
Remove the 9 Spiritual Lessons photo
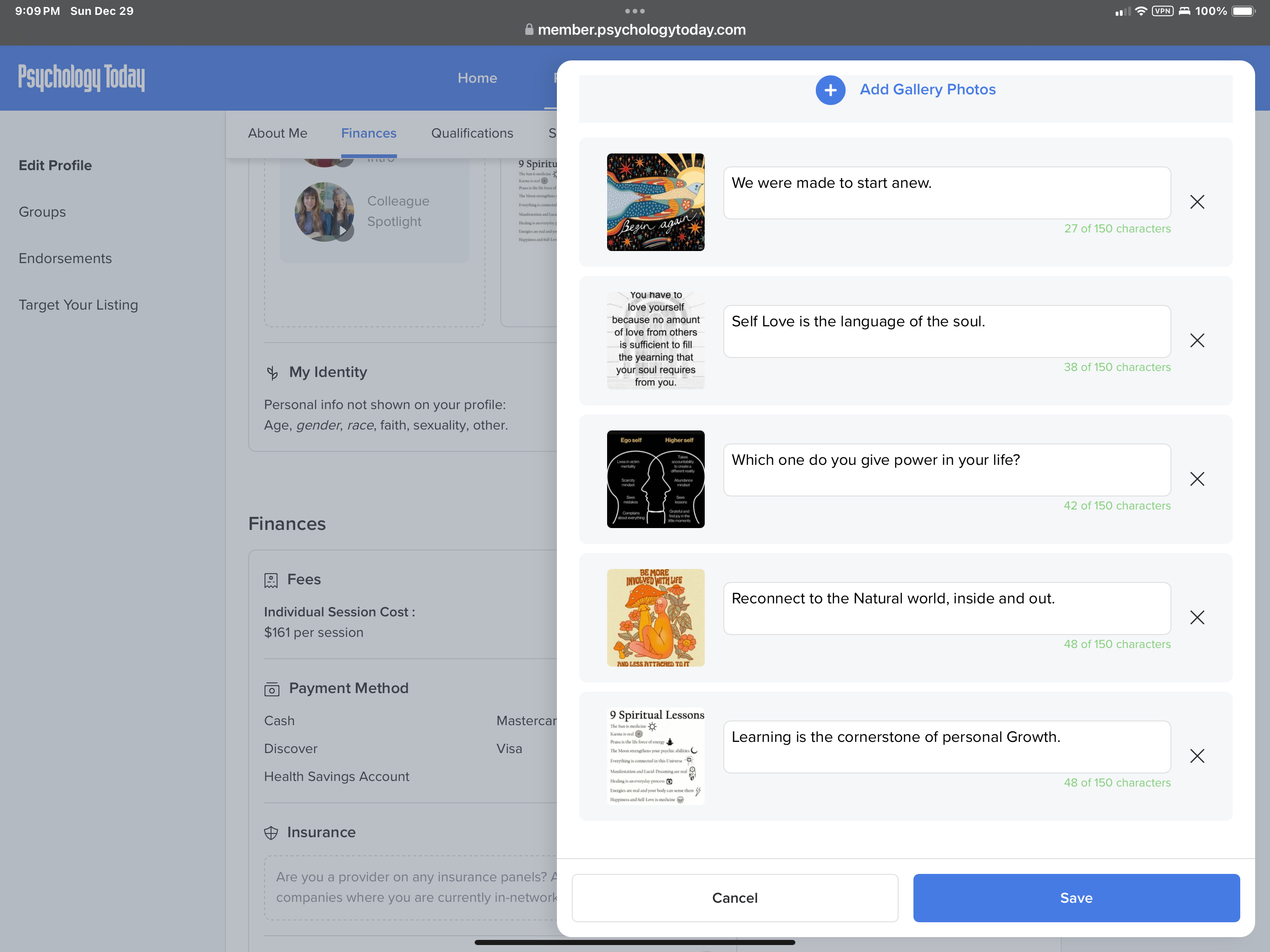[1197, 756]
